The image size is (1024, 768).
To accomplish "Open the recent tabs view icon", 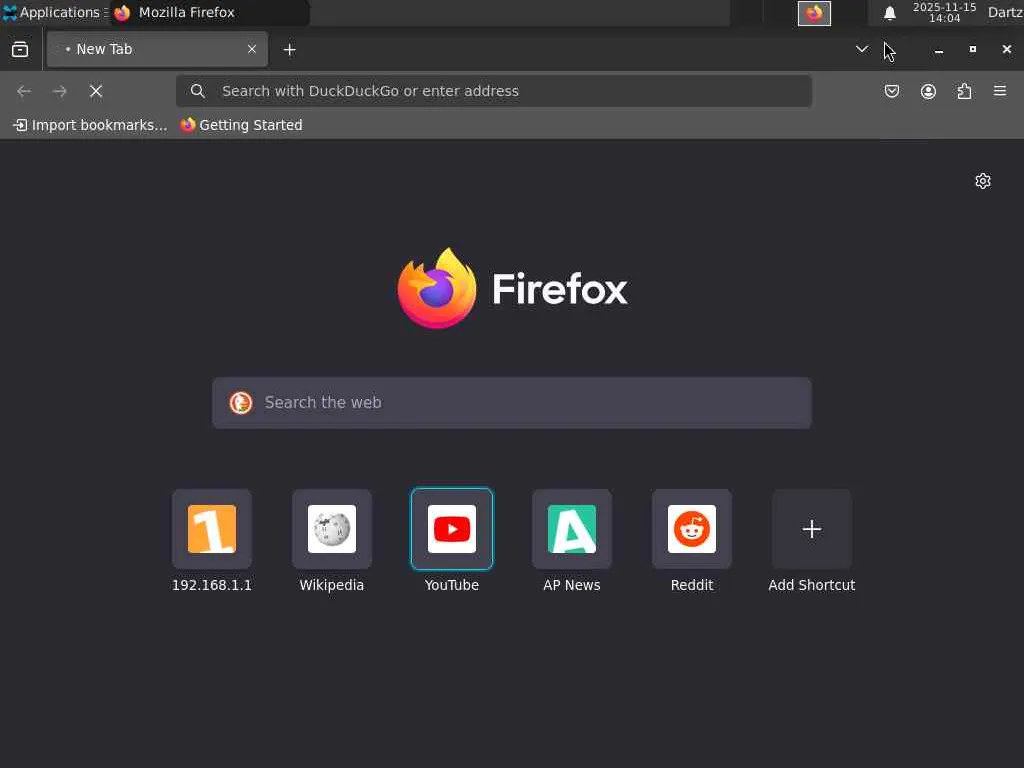I will point(20,50).
